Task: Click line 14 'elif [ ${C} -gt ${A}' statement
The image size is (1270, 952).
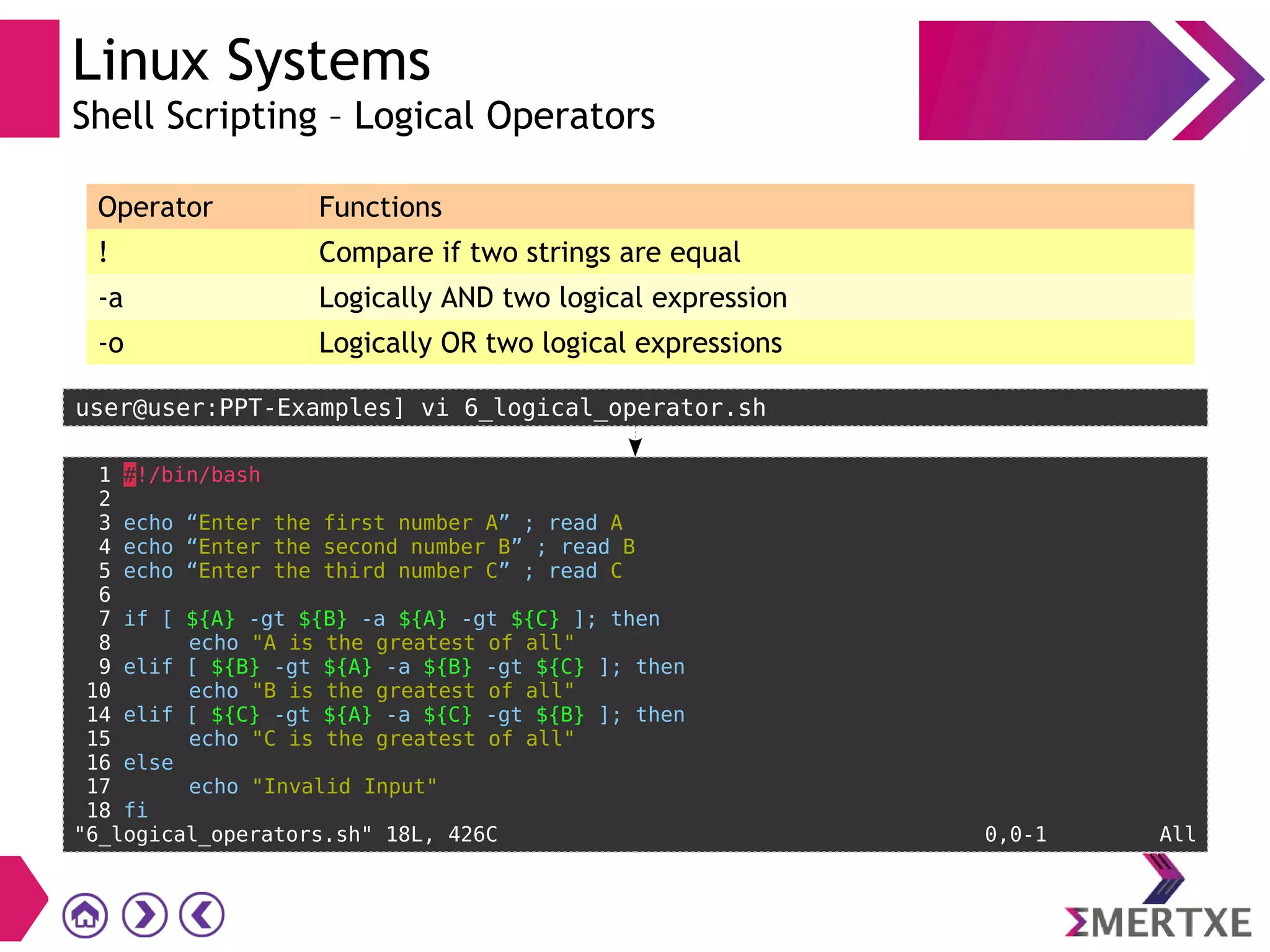Action: 404,715
